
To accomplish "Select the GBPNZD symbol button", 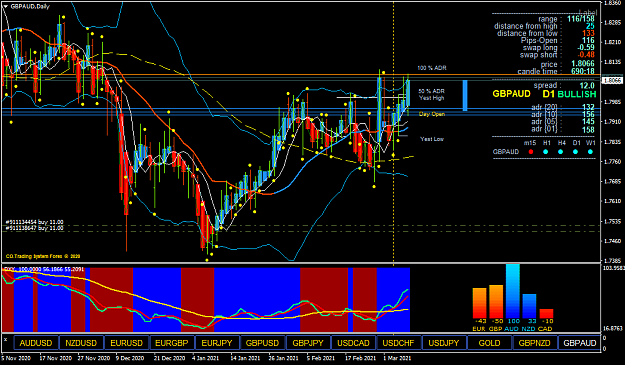I will pos(535,343).
